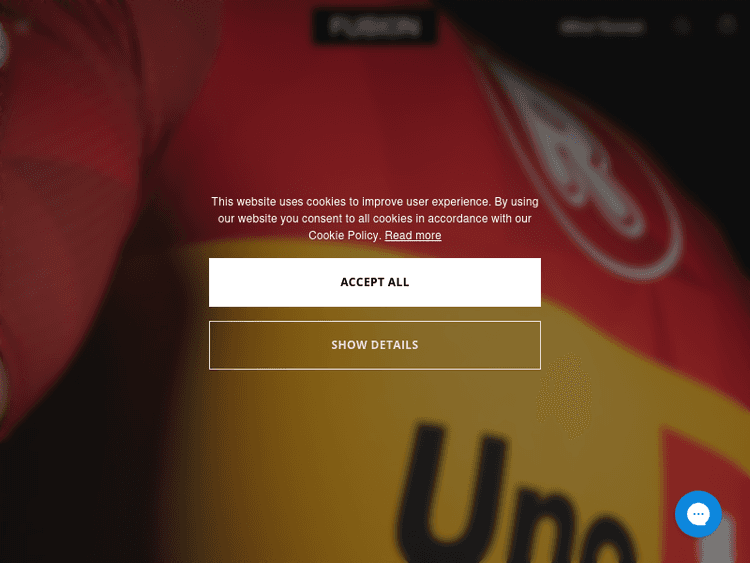
Task: Start a conversation with the chat widget
Action: tap(698, 514)
